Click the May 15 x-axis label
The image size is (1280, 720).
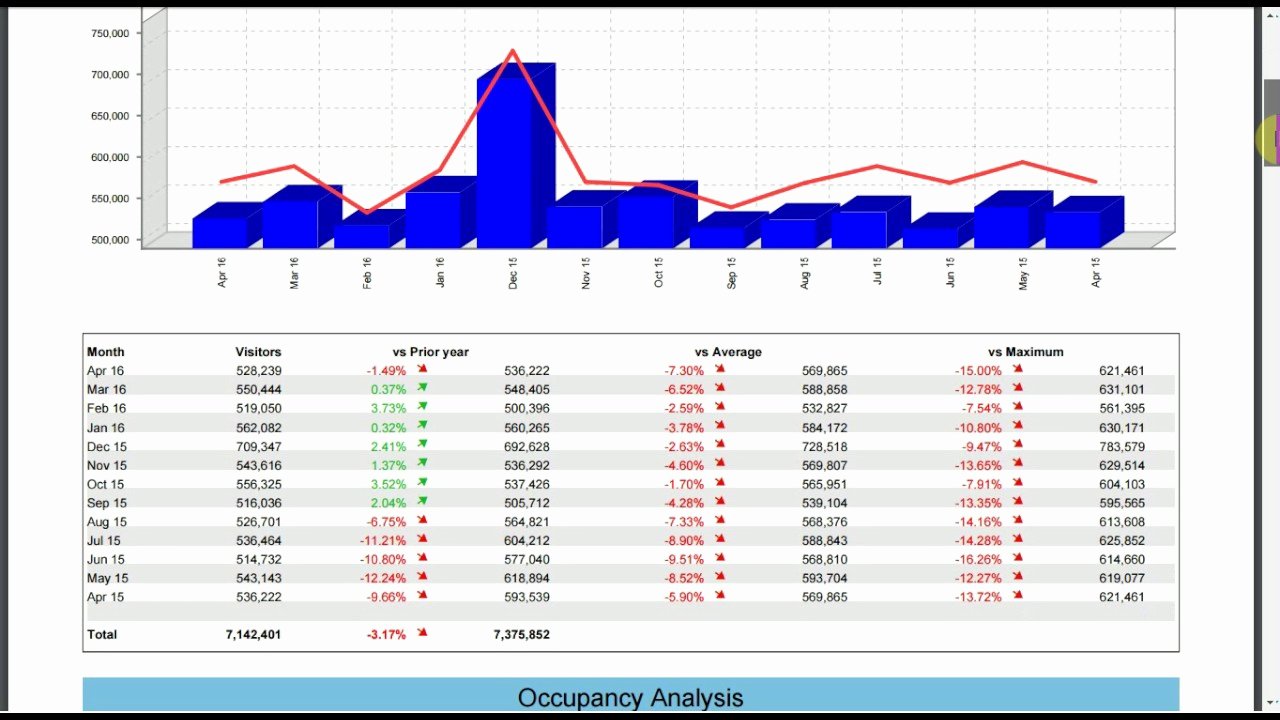[1023, 273]
